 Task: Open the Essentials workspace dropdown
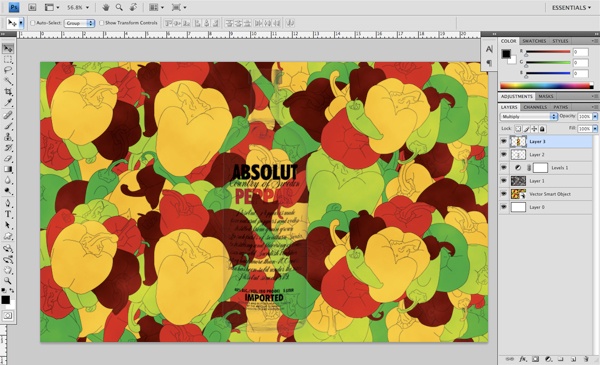click(571, 8)
